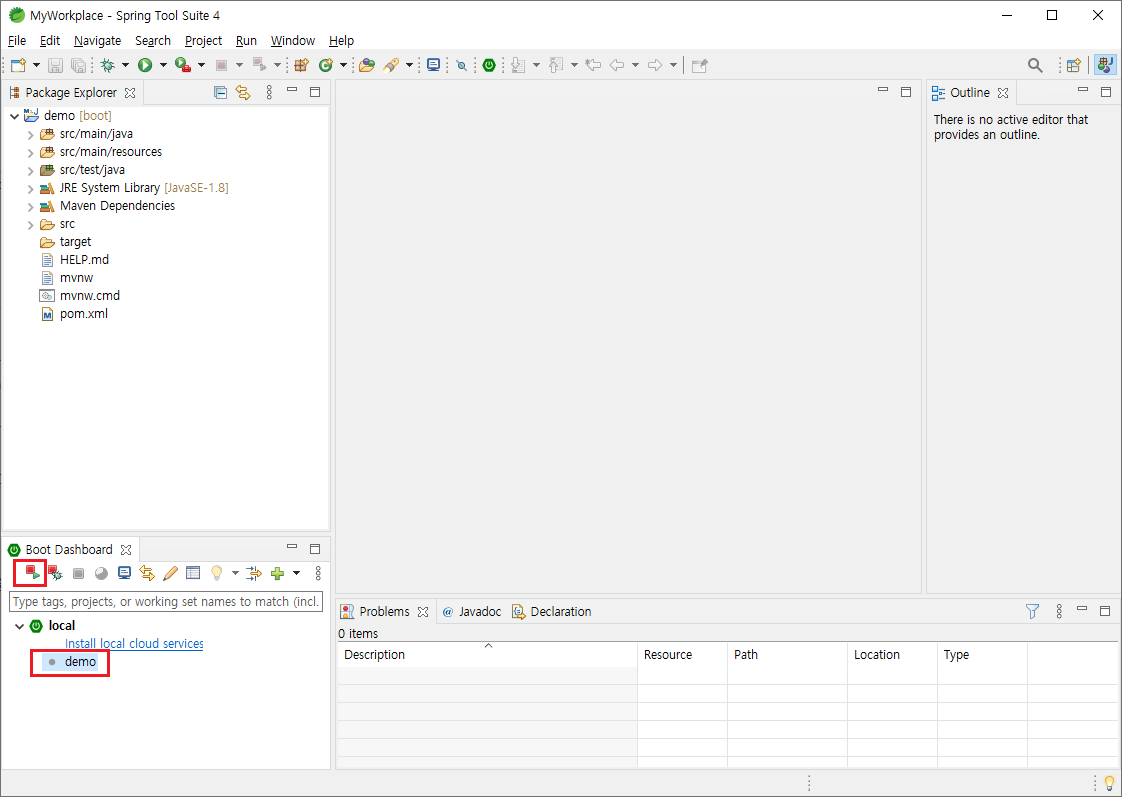The width and height of the screenshot is (1122, 797).
Task: Click the Open Browser globe icon in Boot Dashboard
Action: pyautogui.click(x=102, y=573)
